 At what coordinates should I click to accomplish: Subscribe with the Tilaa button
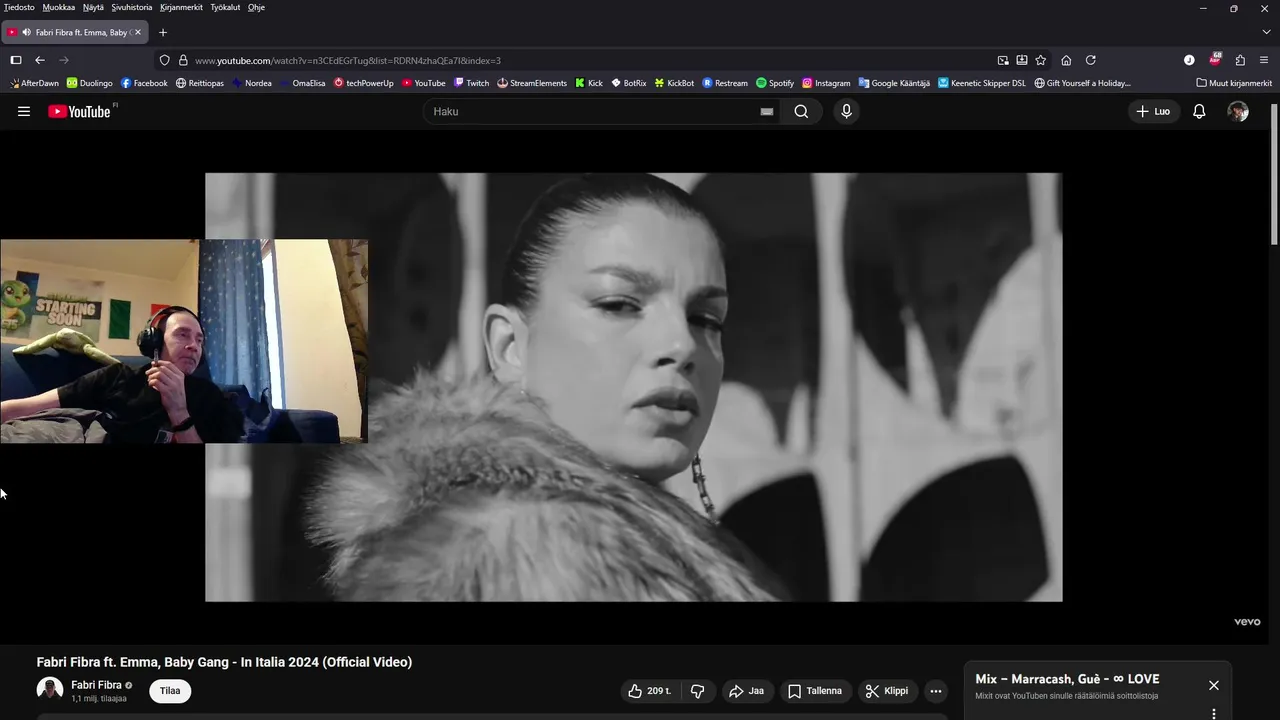point(170,691)
